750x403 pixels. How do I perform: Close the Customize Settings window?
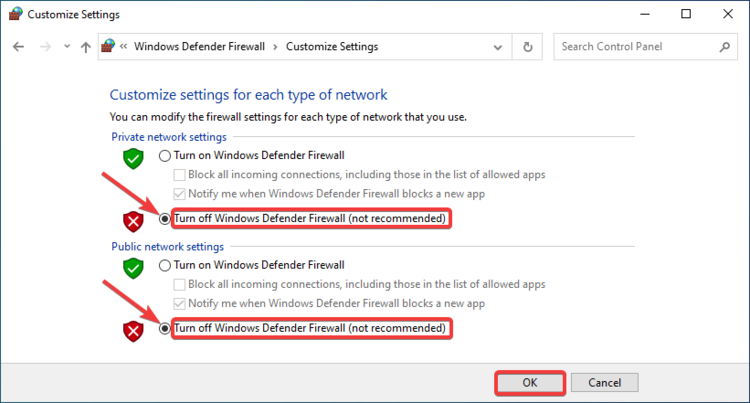click(728, 14)
